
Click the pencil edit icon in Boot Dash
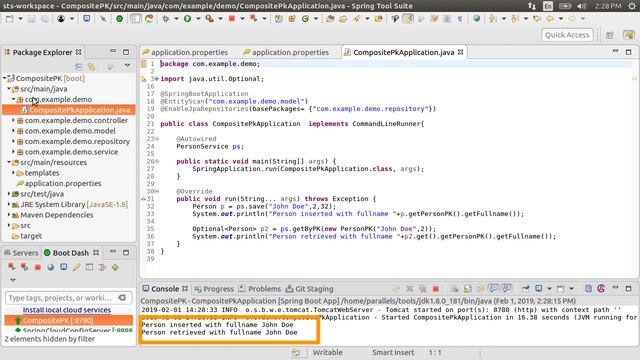pos(76,267)
